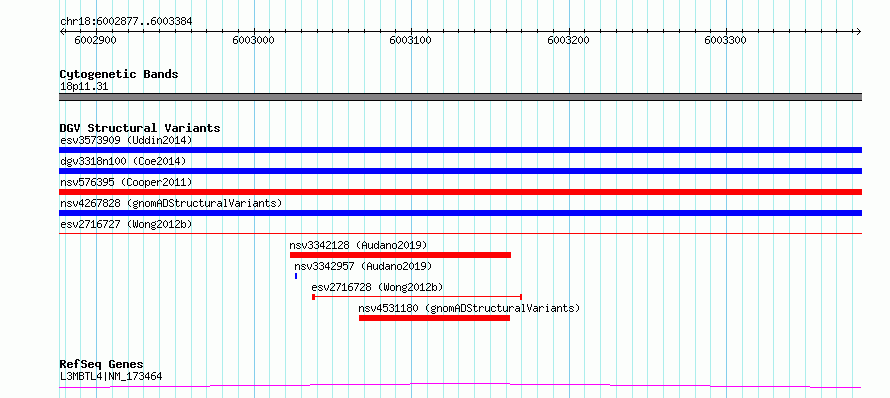Click the nsv576395 (Cooper2011) text label

click(126, 182)
